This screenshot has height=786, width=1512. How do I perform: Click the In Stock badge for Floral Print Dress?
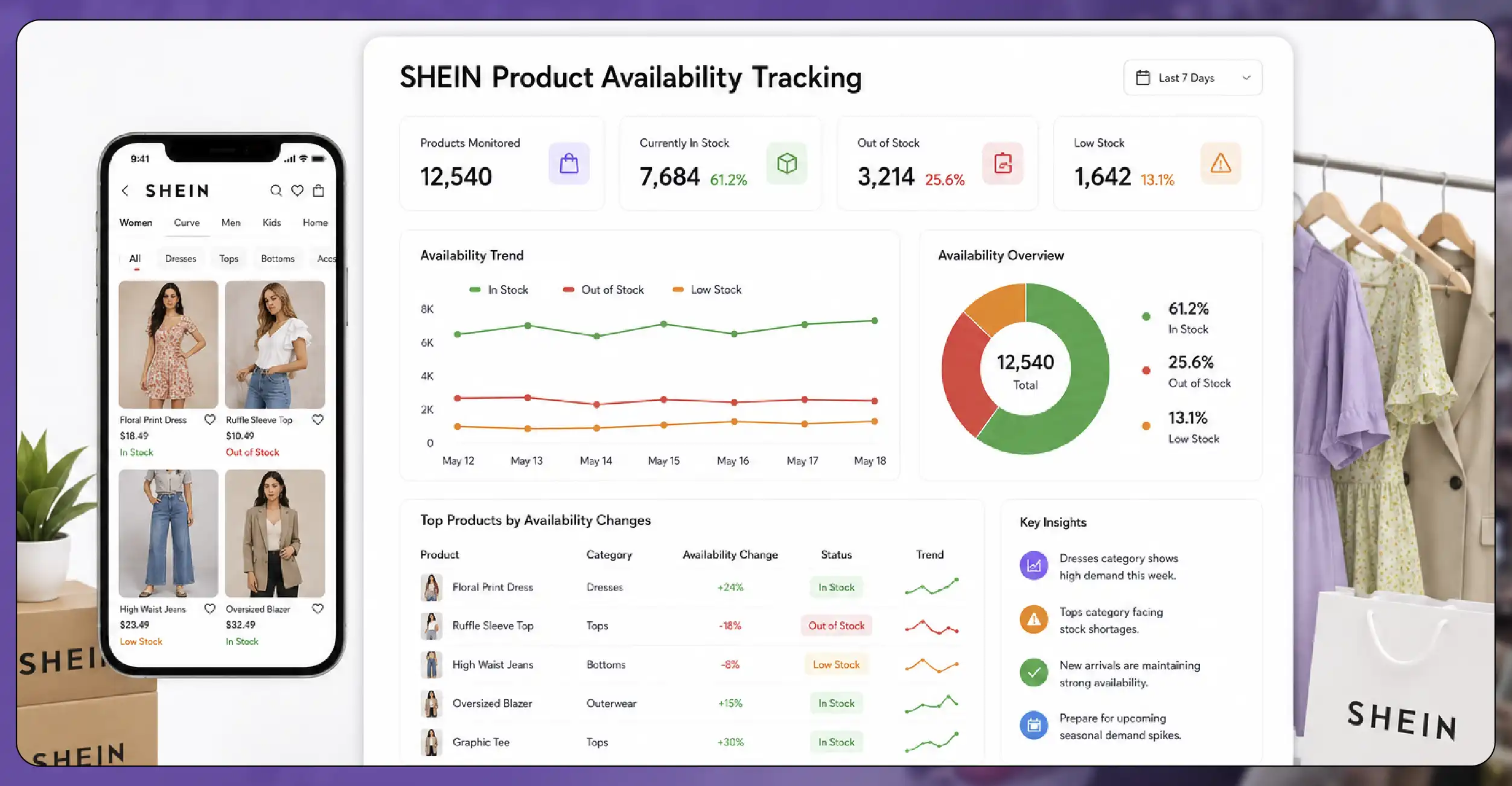point(836,587)
